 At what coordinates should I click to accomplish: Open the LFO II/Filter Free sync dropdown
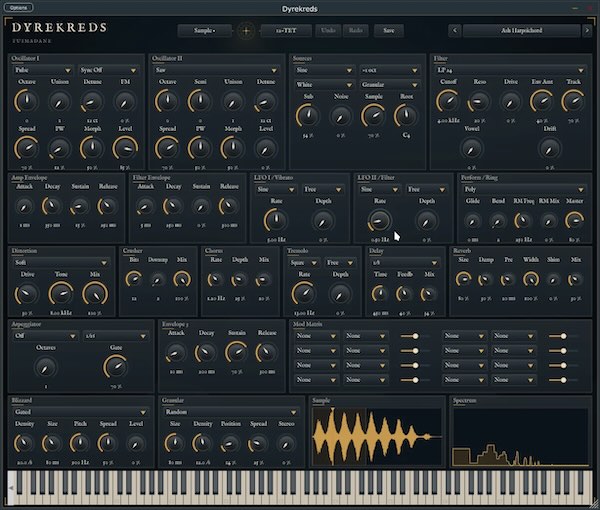[426, 189]
